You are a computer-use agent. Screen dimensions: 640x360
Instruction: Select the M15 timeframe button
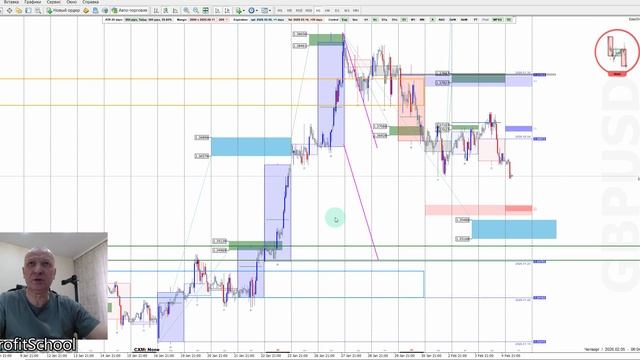tap(299, 10)
